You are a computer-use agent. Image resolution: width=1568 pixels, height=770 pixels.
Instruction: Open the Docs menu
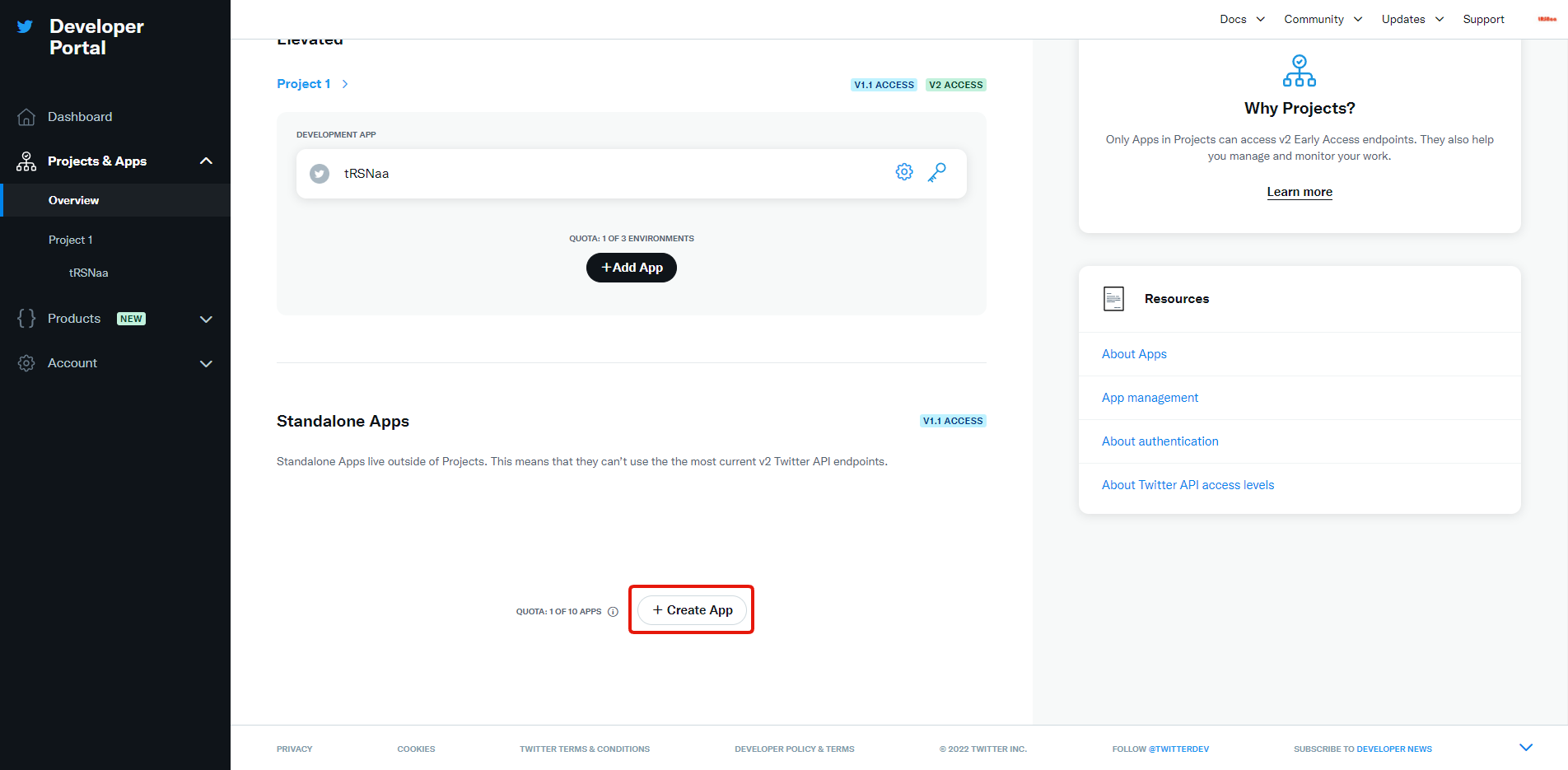[x=1232, y=18]
